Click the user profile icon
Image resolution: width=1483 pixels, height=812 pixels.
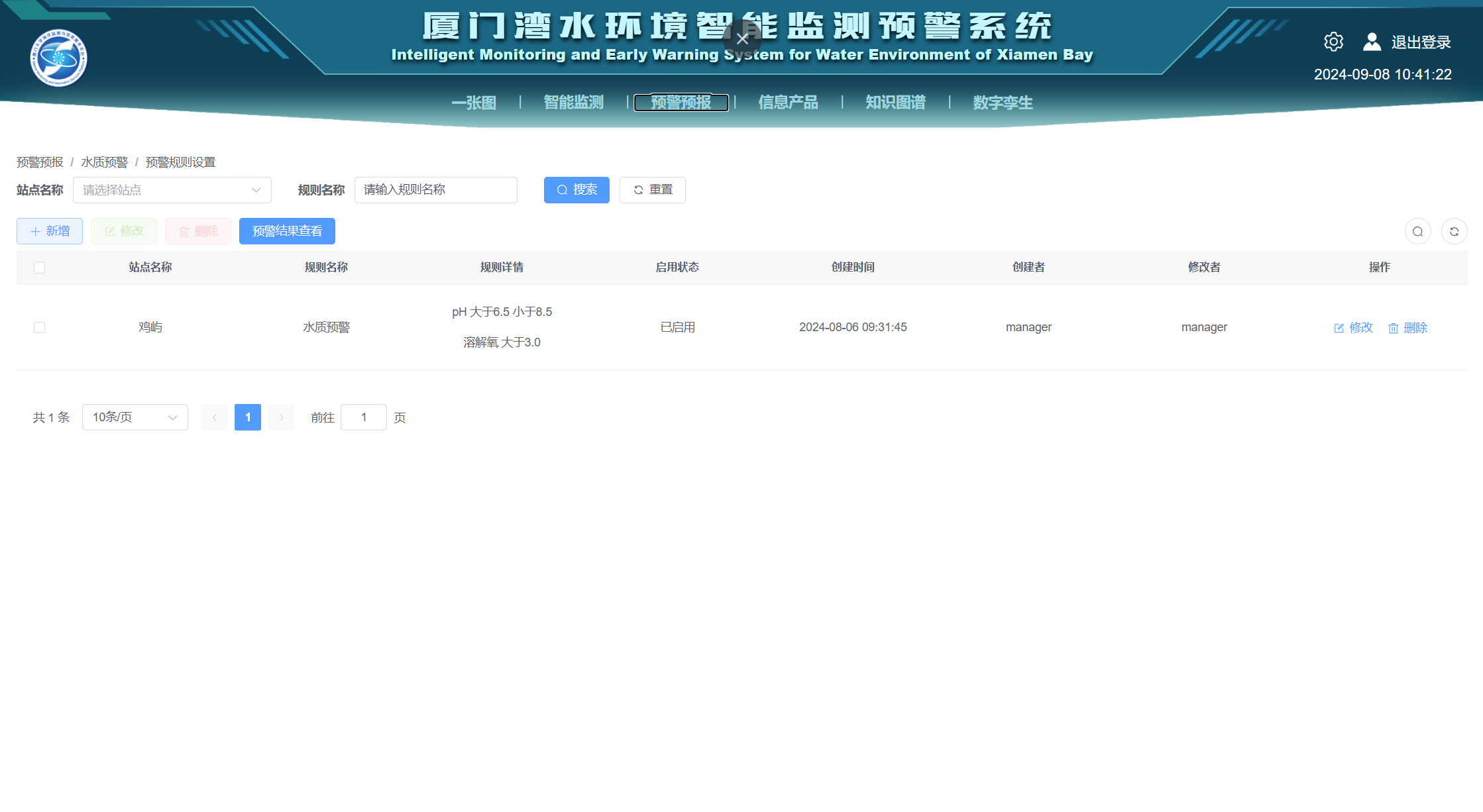tap(1372, 42)
